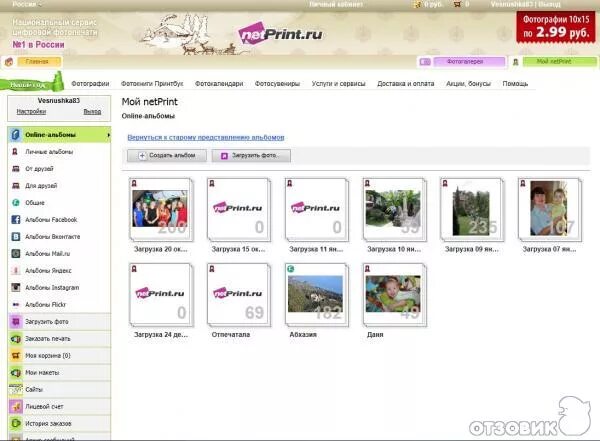The image size is (600, 441).
Task: Open the Загрузка 09 ян... album thumbnail
Action: tap(472, 210)
